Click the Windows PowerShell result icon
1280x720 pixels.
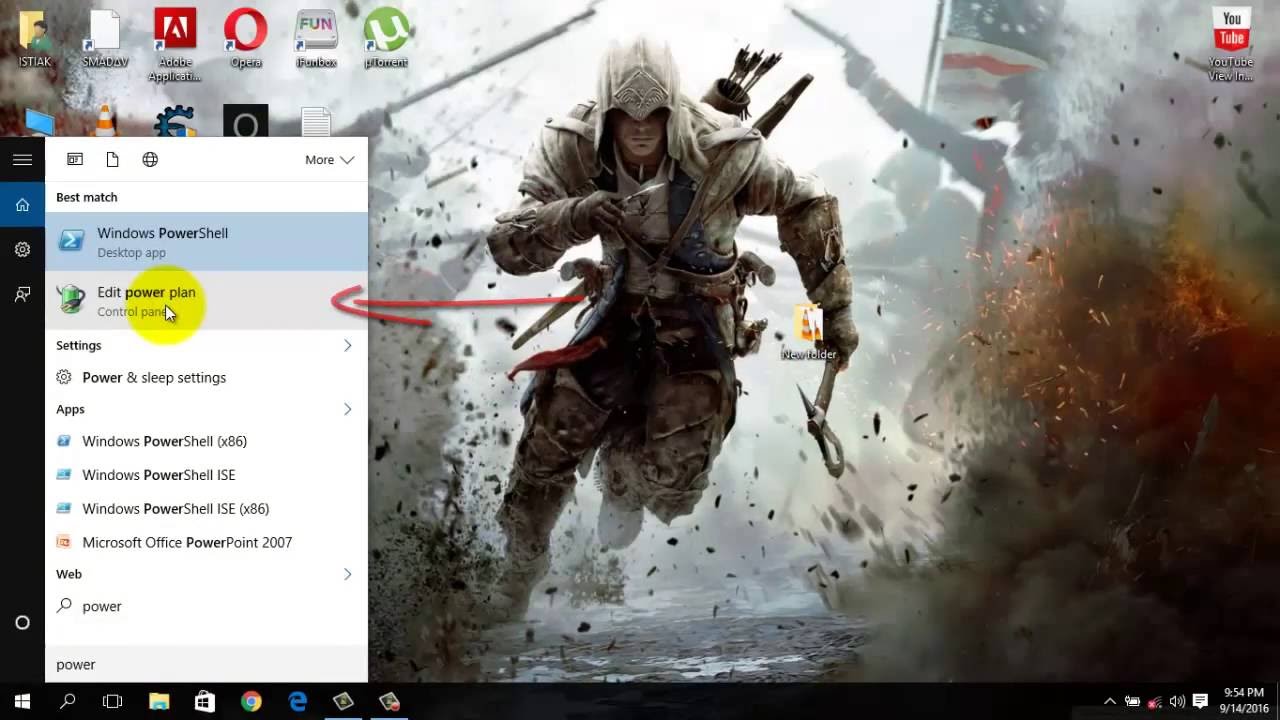coord(72,241)
